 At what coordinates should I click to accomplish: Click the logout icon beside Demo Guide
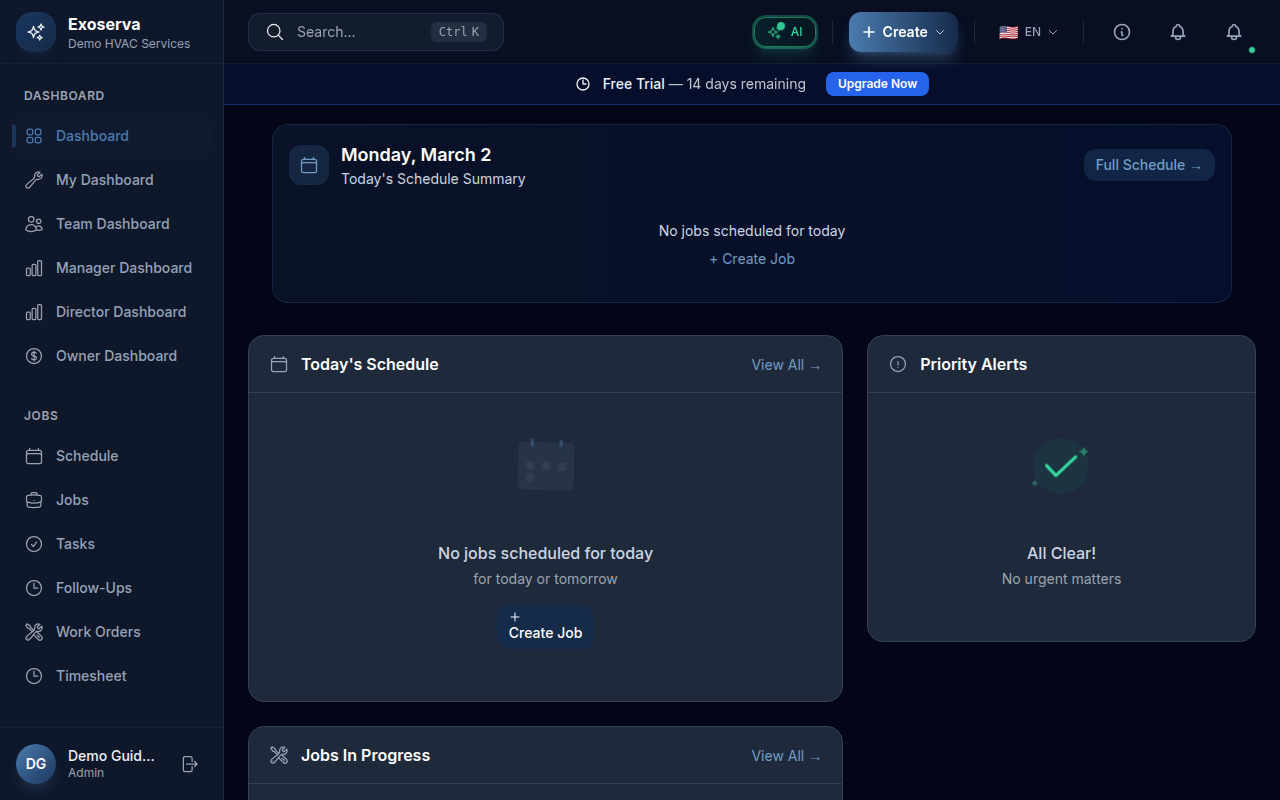click(190, 764)
